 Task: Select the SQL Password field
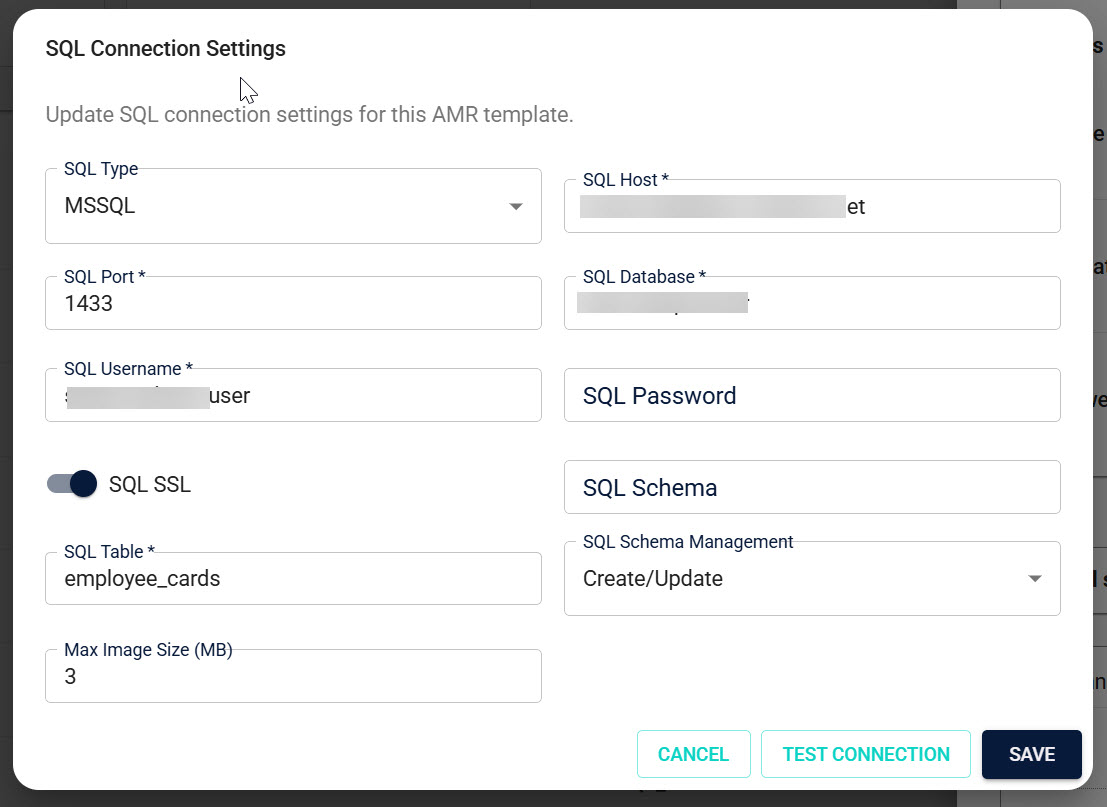(x=812, y=395)
